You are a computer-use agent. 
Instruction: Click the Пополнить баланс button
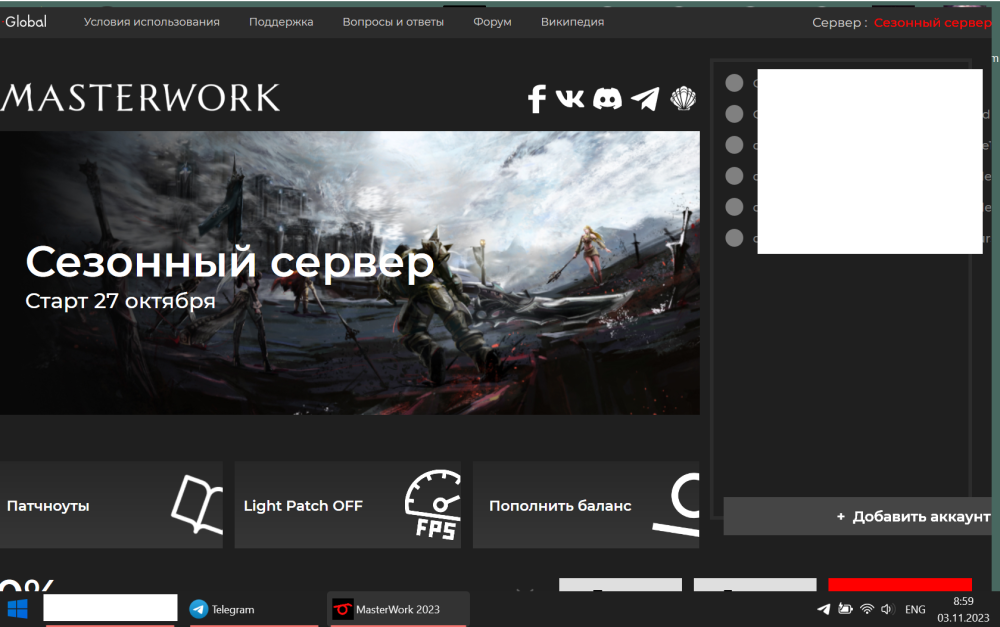click(585, 505)
